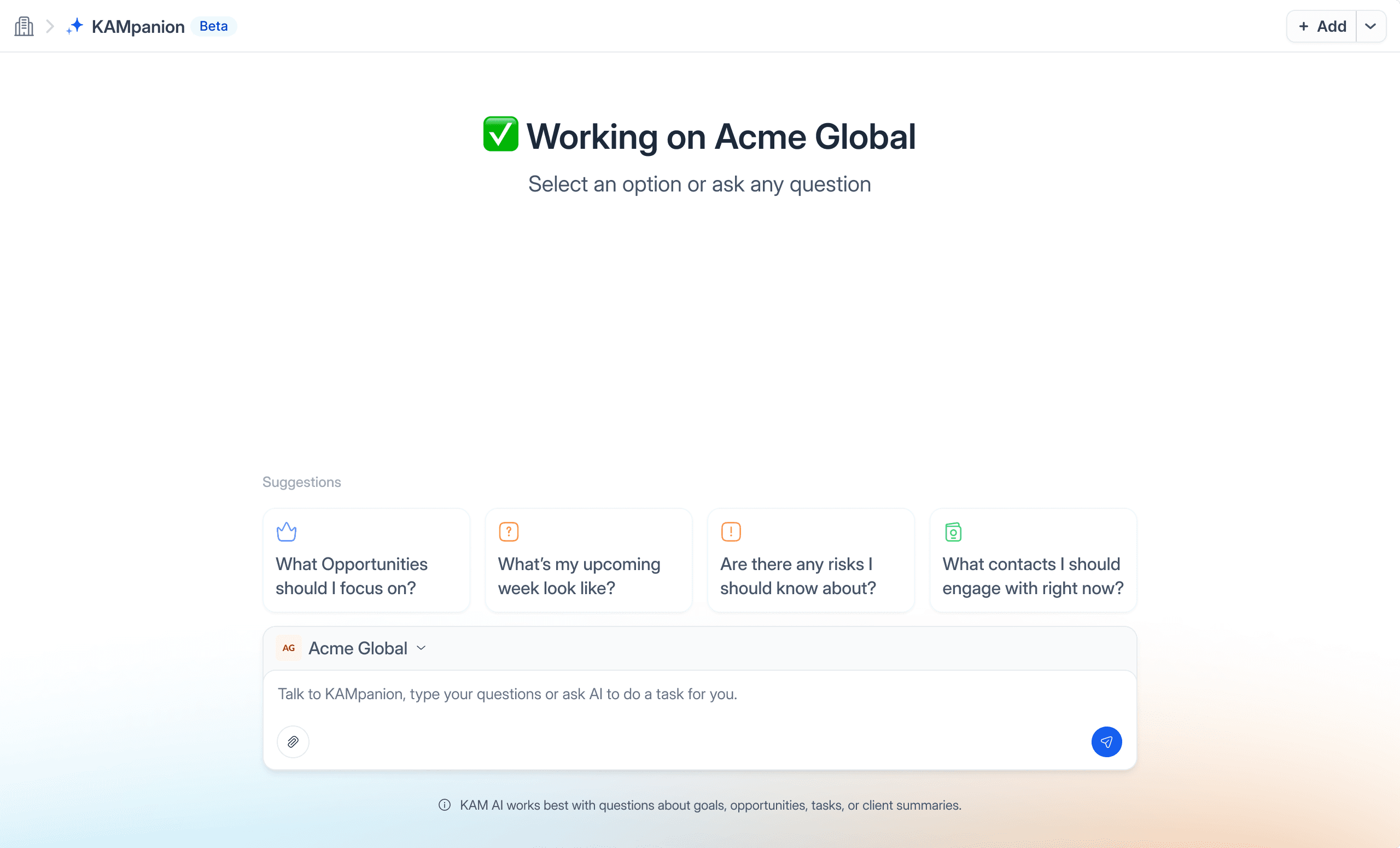Choose 'Are there any risks' suggestion card

coord(811,575)
